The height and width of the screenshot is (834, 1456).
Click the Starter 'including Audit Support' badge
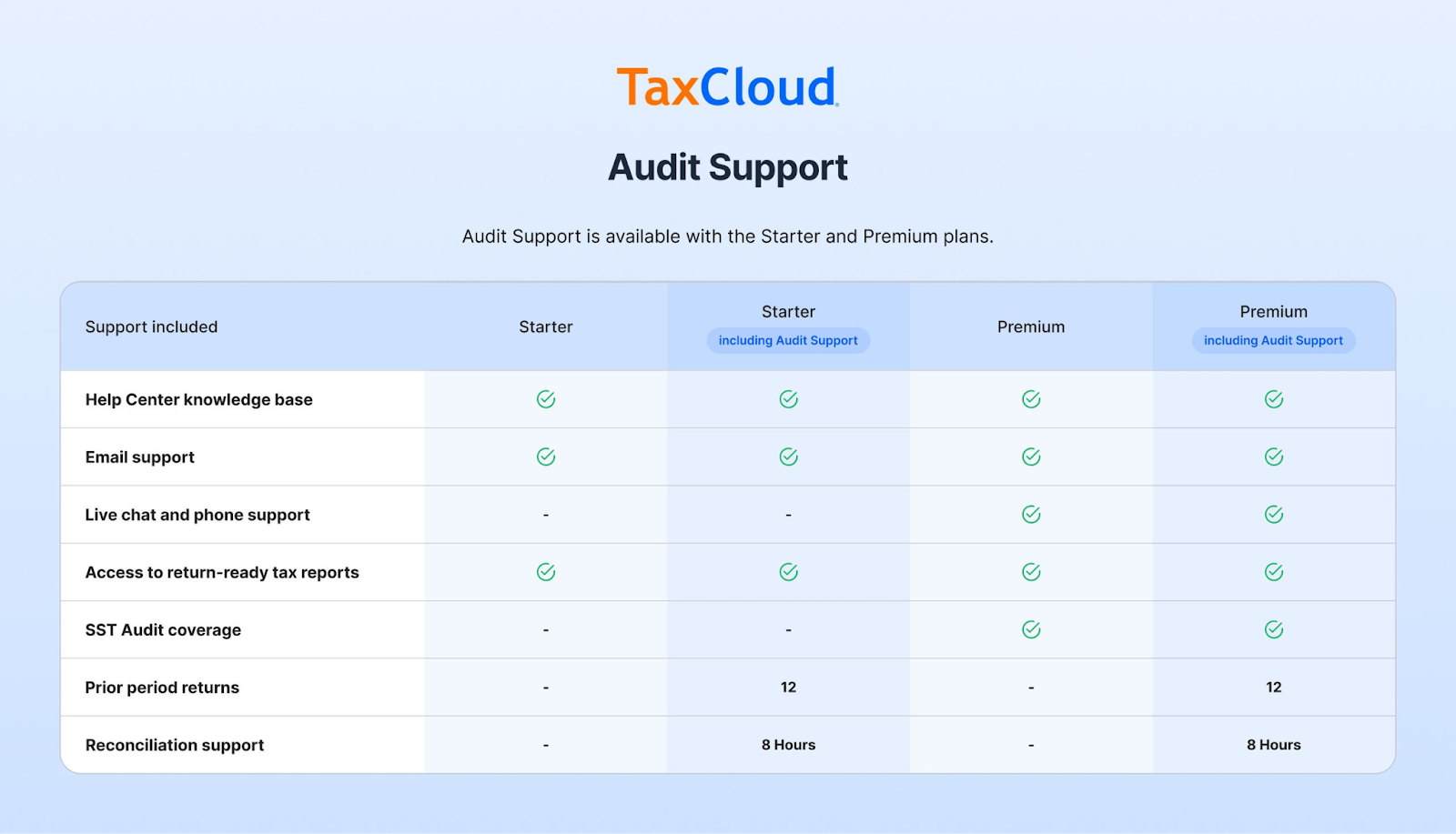coord(788,340)
